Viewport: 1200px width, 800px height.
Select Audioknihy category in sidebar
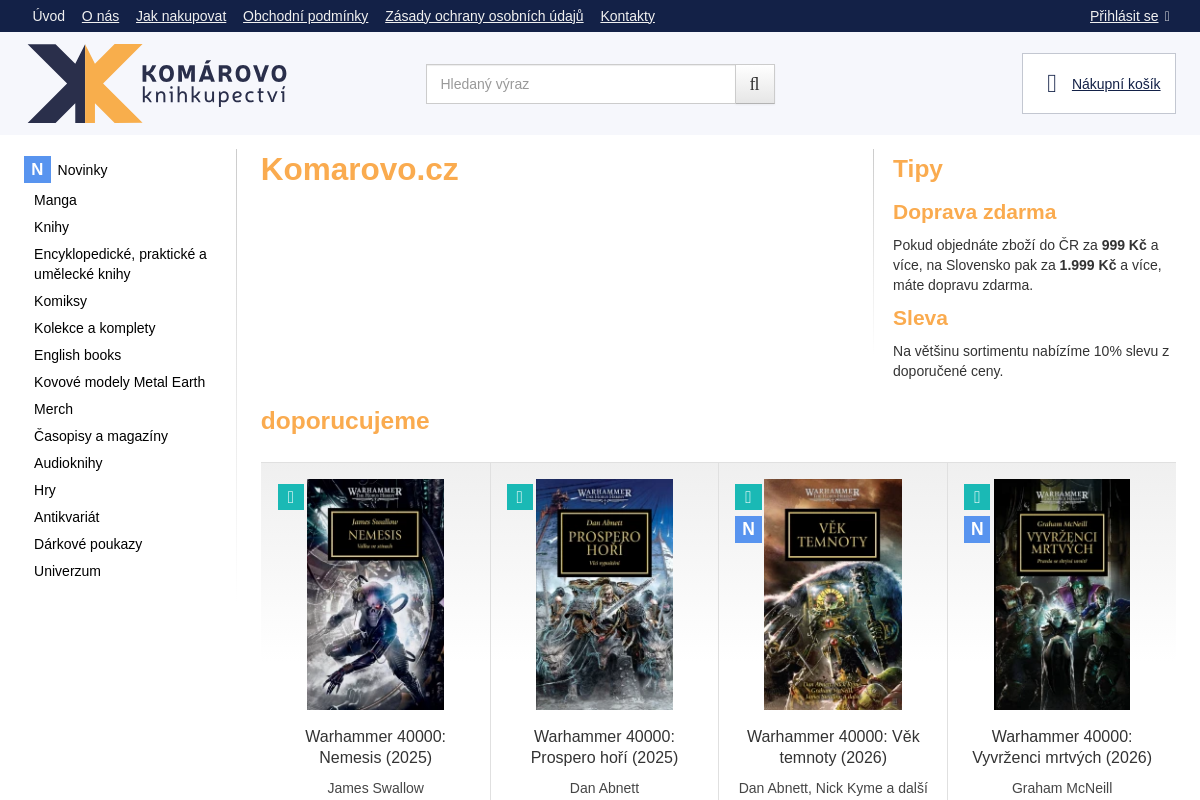(68, 463)
